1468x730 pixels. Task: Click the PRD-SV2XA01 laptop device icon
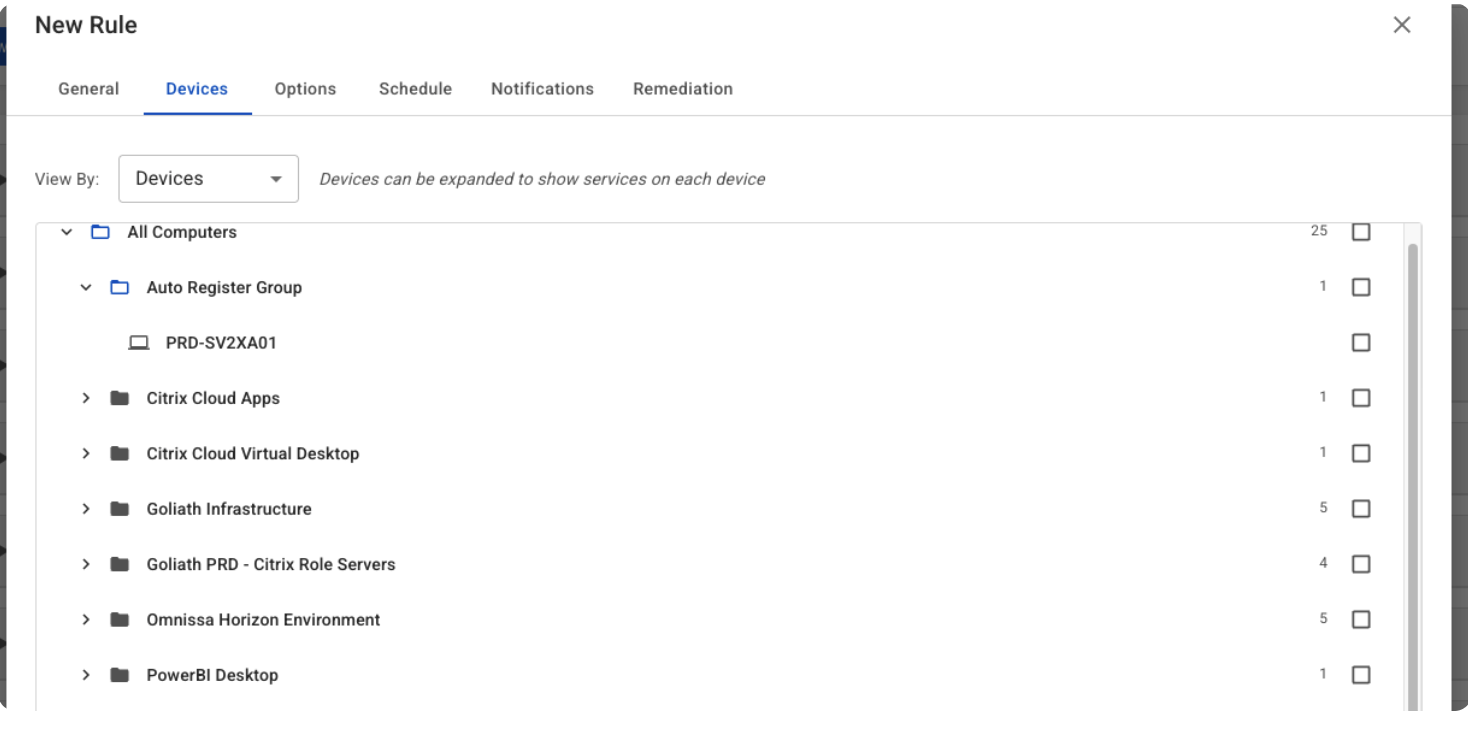click(x=139, y=343)
